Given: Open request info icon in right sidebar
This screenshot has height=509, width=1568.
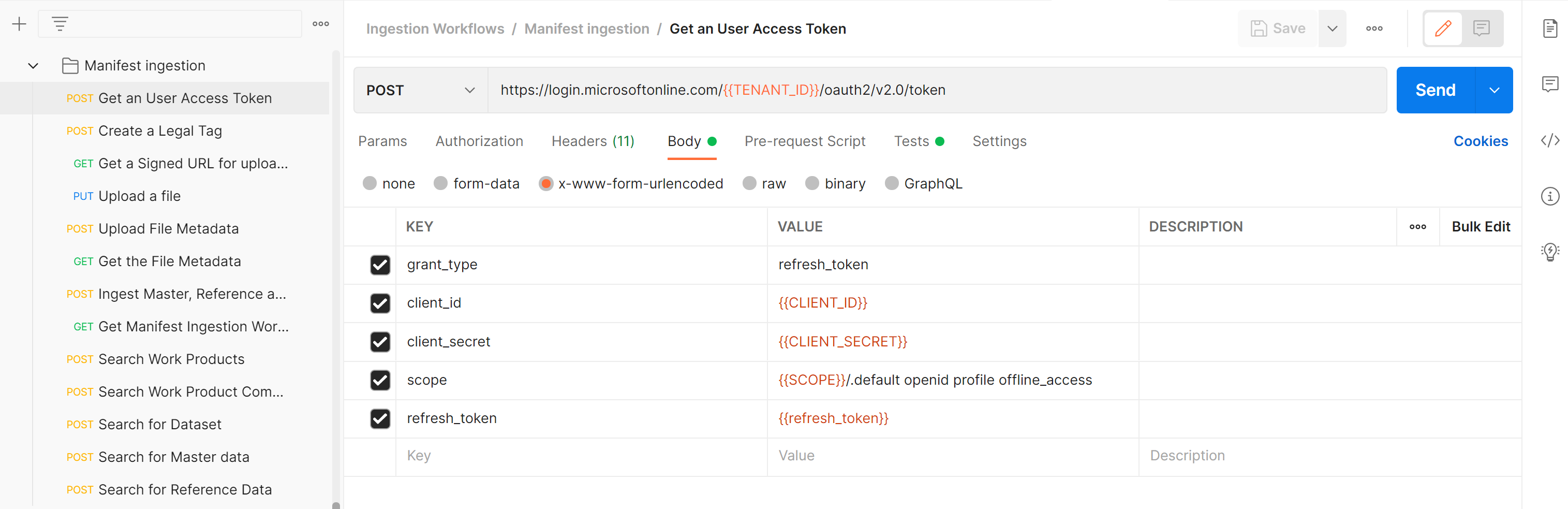Looking at the screenshot, I should pyautogui.click(x=1550, y=196).
